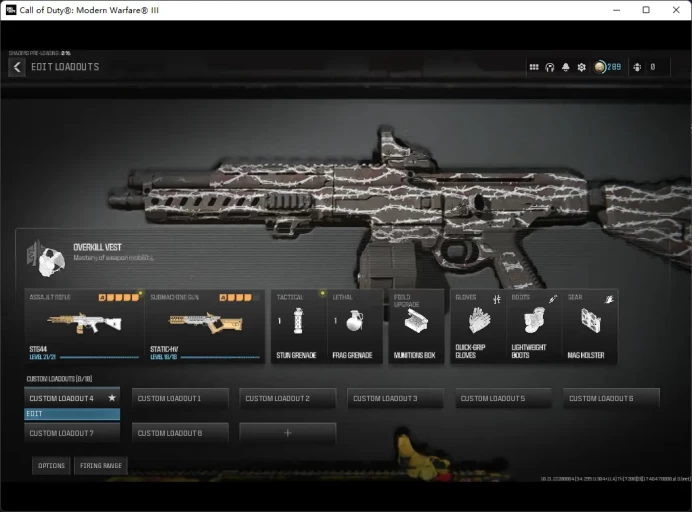692x512 pixels.
Task: Click the Static-HV level progress bar
Action: click(x=220, y=357)
